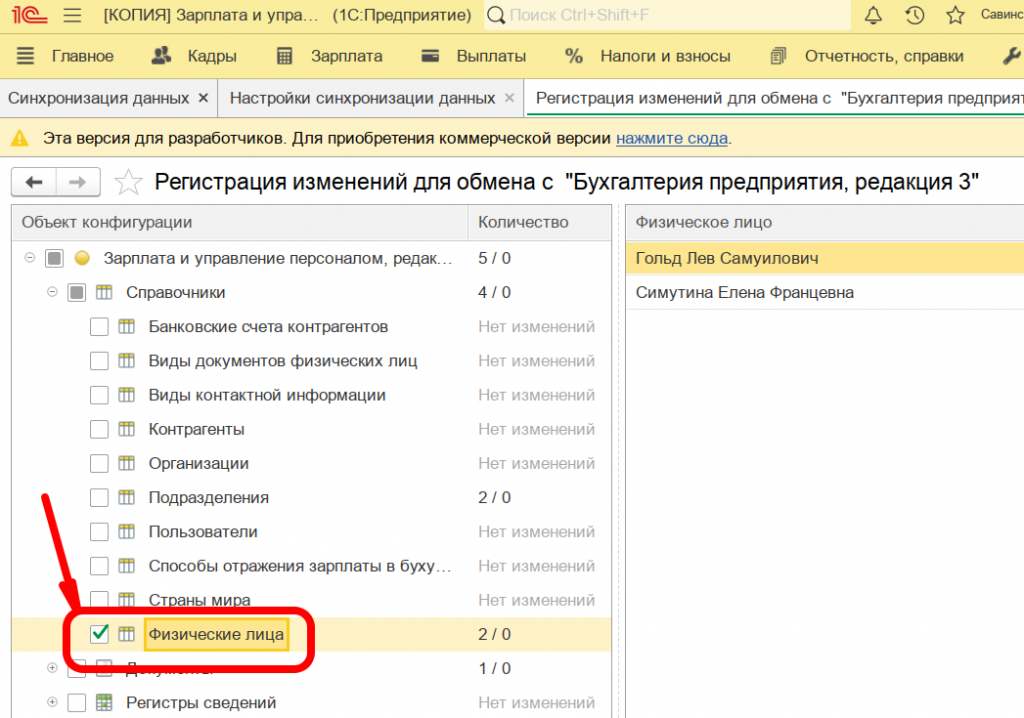
Task: Click table icon beside Способы отражения зарплаты
Action: click(127, 565)
